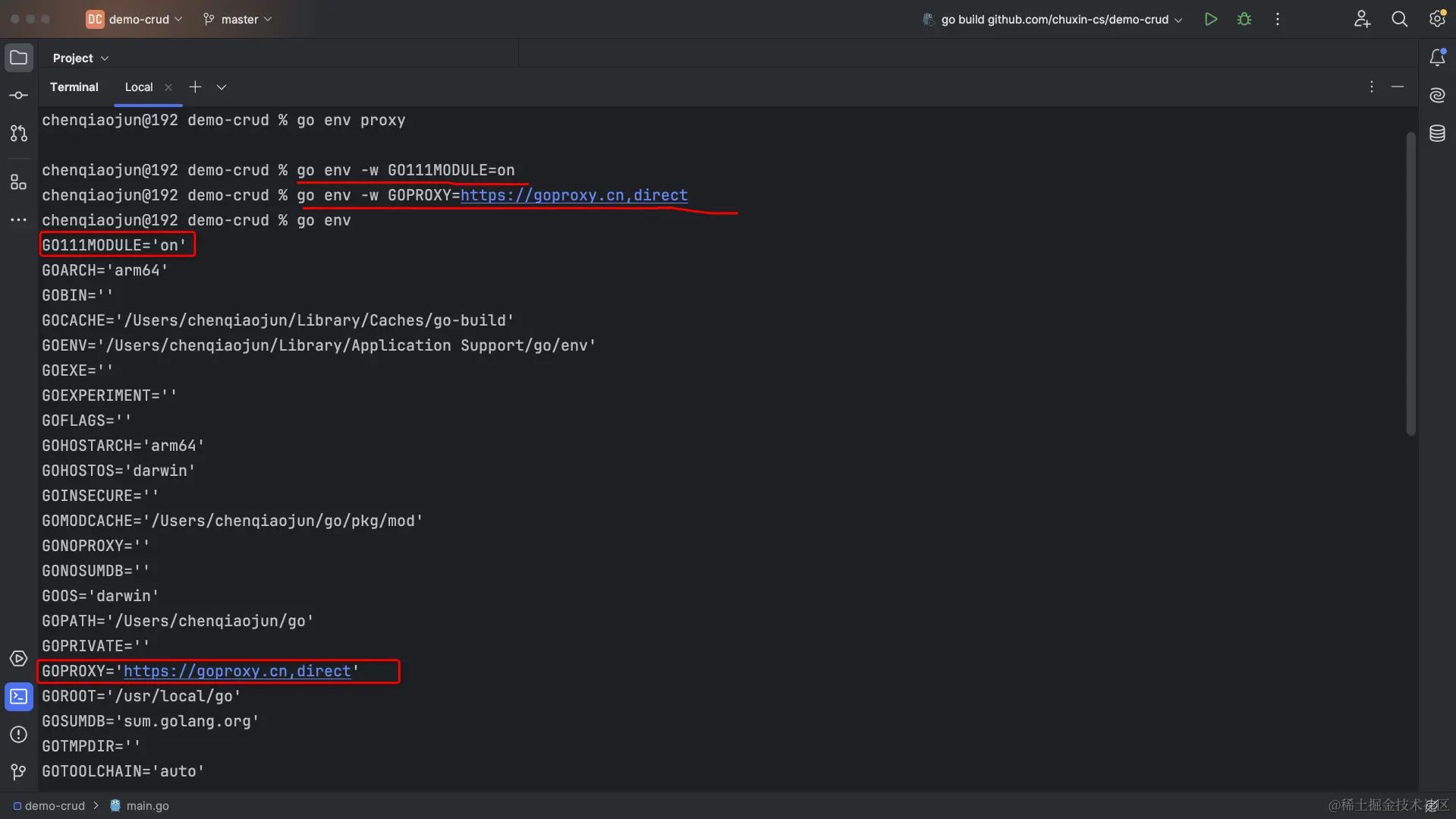1456x819 pixels.
Task: Click the Terminal panel title
Action: click(x=74, y=87)
